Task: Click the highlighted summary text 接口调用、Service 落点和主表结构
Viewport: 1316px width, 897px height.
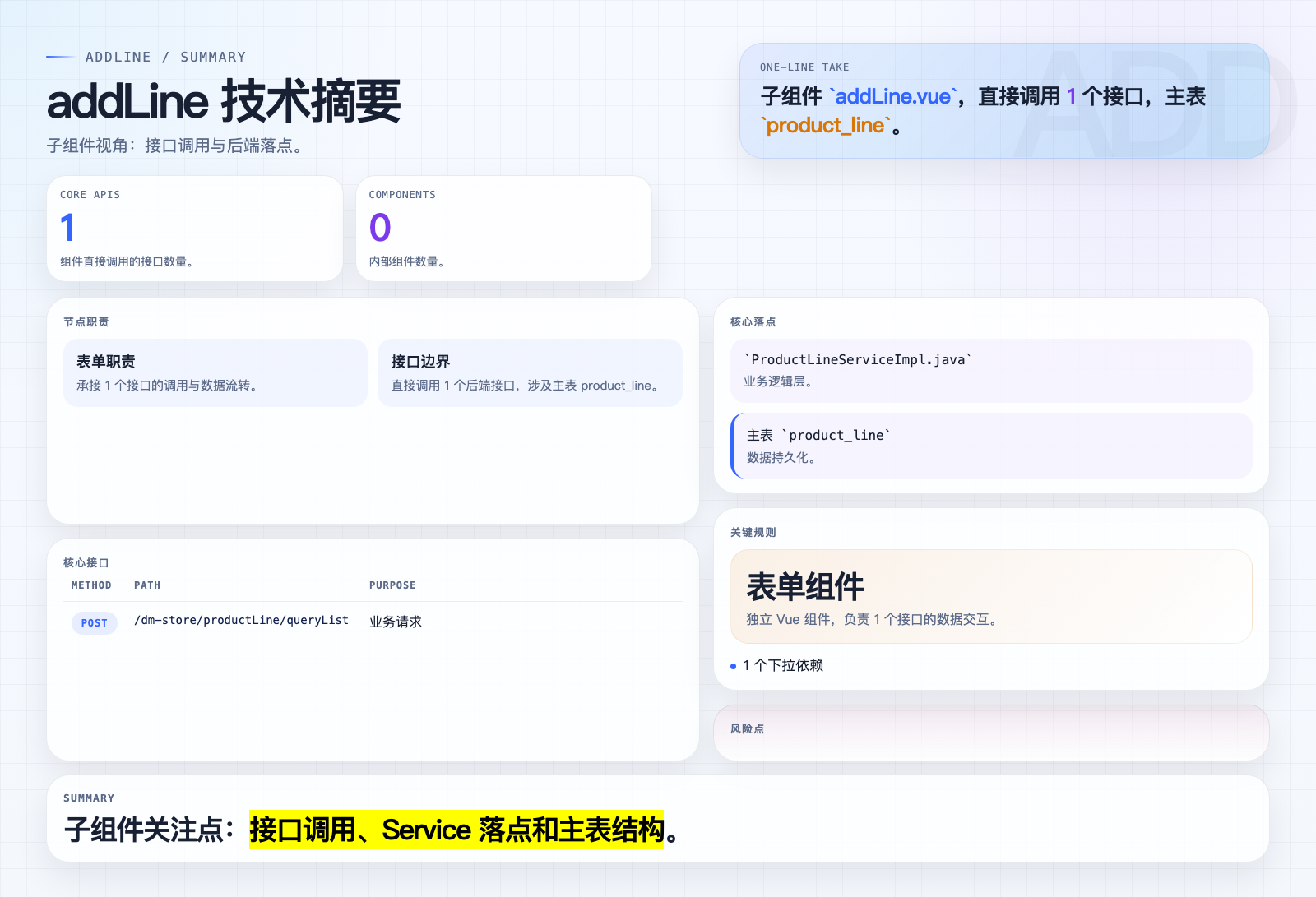Action: (456, 830)
